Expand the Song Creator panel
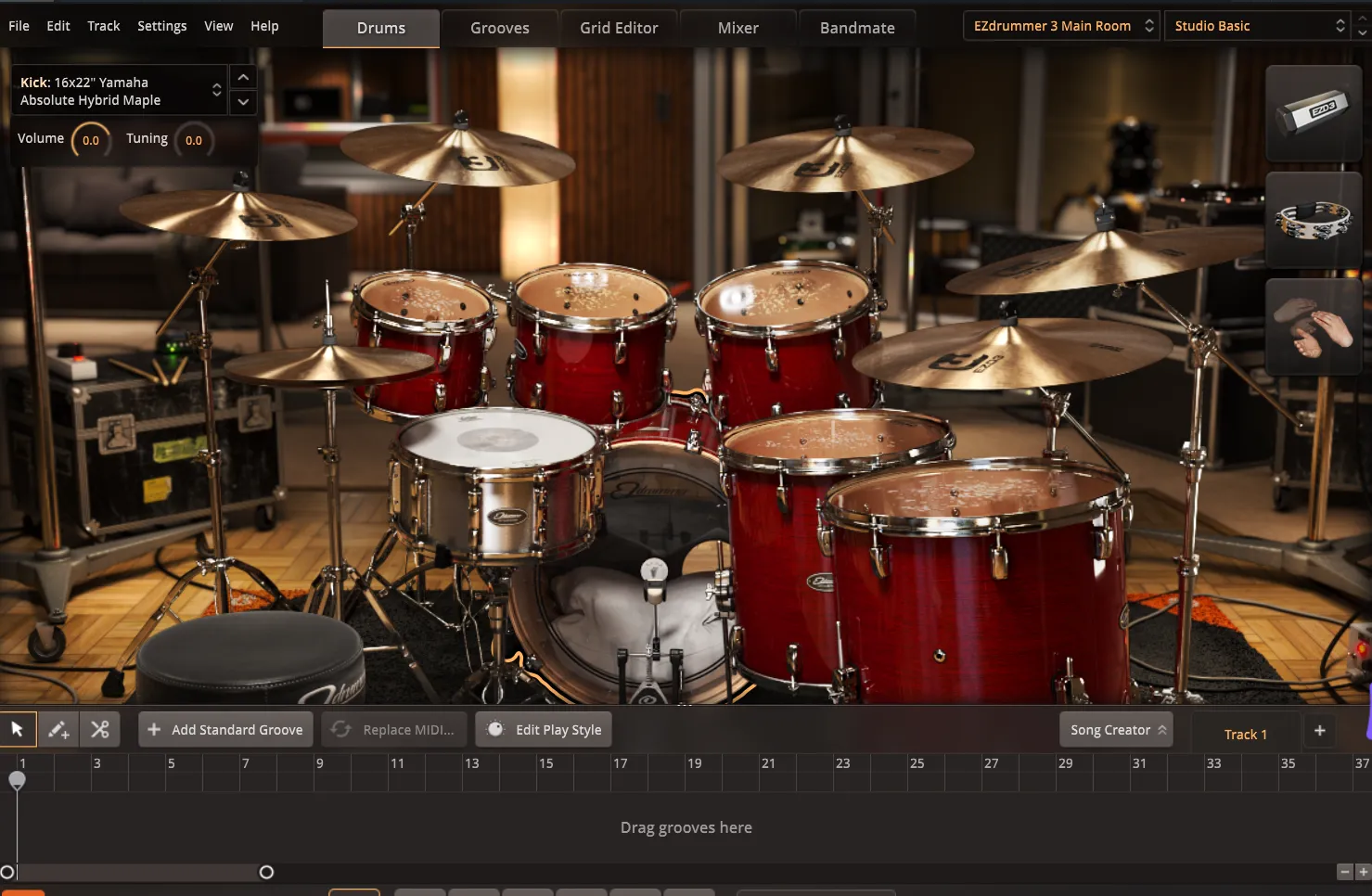 coord(1116,729)
